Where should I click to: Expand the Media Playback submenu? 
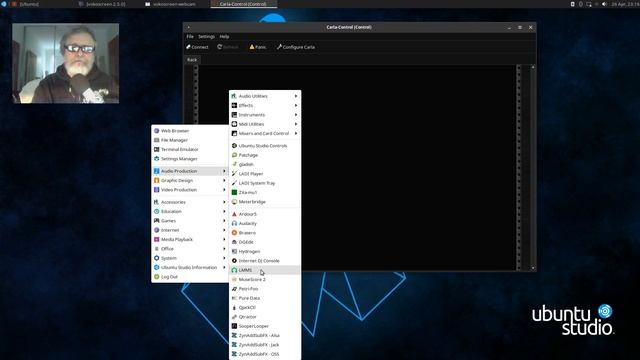(190, 240)
